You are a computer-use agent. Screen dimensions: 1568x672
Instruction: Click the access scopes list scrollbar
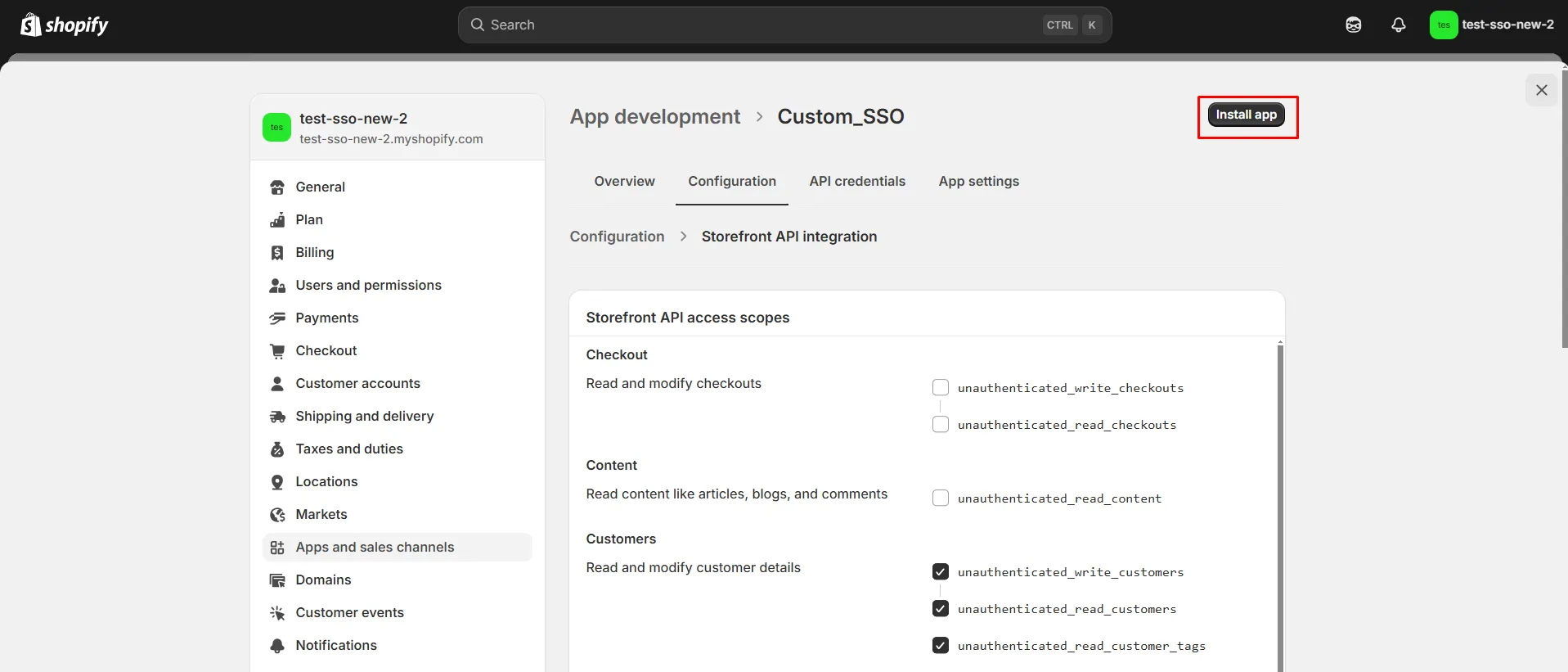click(x=1280, y=507)
